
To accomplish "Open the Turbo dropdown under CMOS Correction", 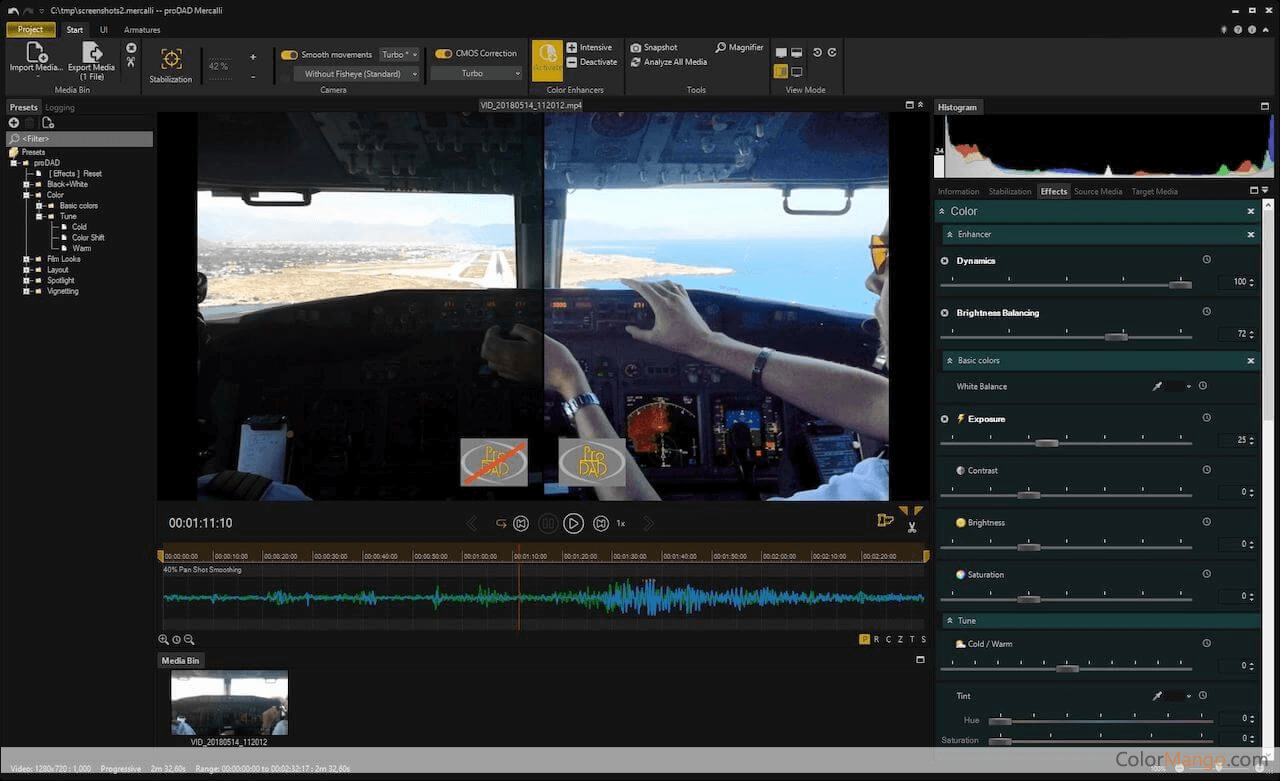I will pyautogui.click(x=477, y=74).
